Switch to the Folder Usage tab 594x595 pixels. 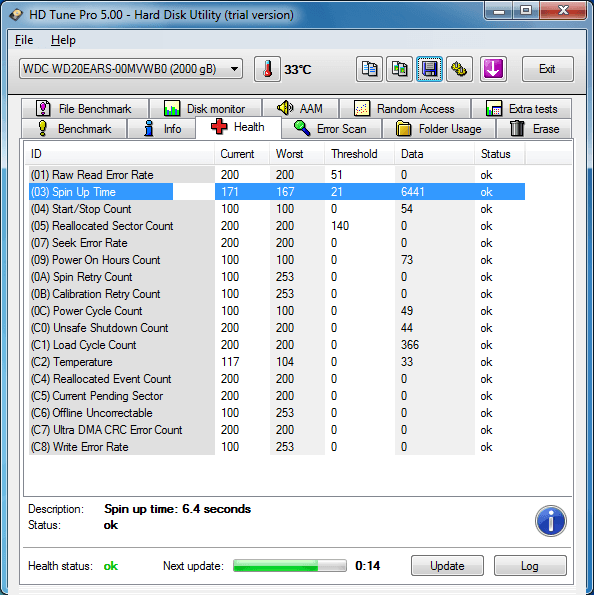pos(439,129)
